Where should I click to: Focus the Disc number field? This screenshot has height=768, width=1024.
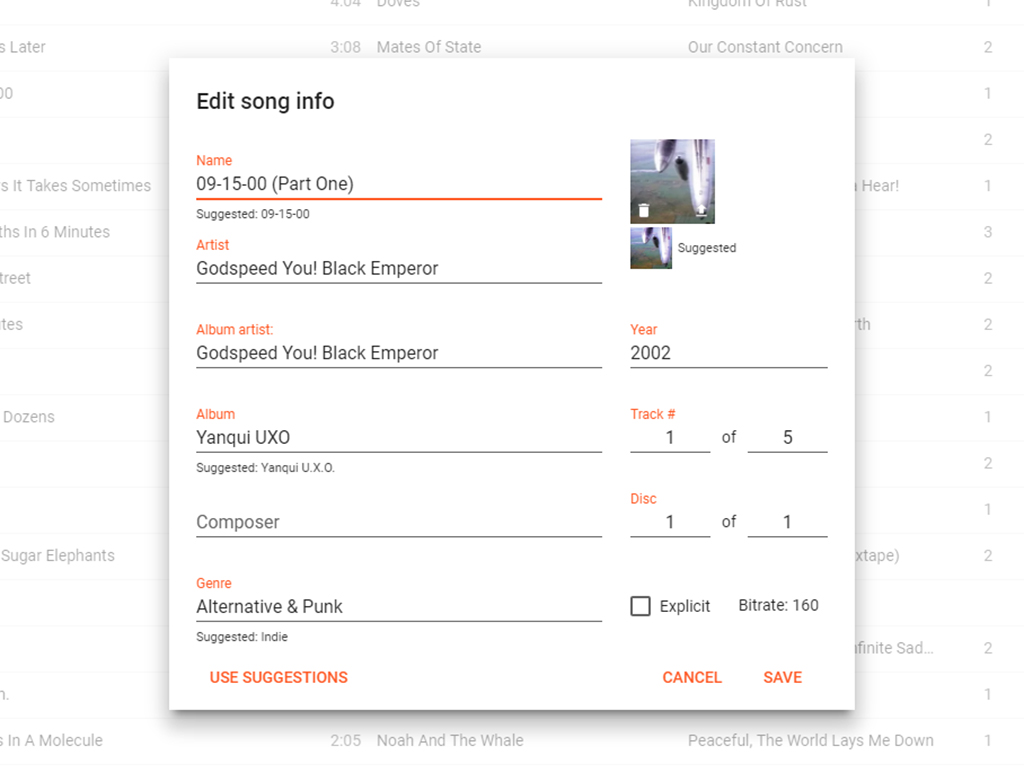click(x=670, y=522)
